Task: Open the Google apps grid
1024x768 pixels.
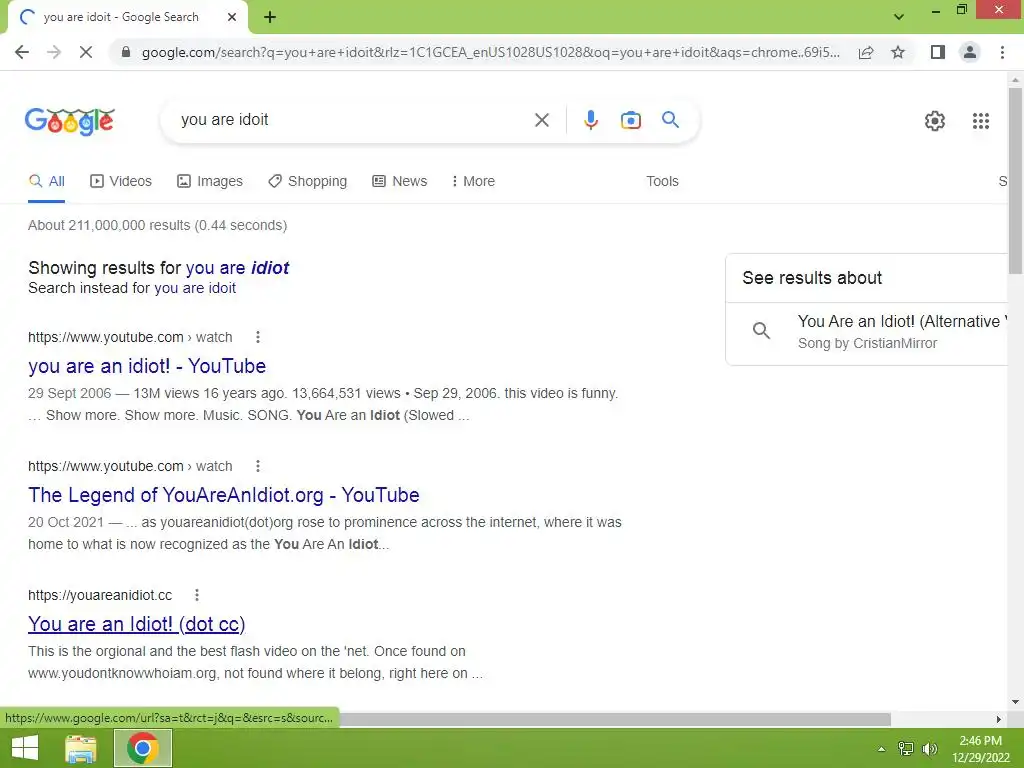Action: point(980,121)
